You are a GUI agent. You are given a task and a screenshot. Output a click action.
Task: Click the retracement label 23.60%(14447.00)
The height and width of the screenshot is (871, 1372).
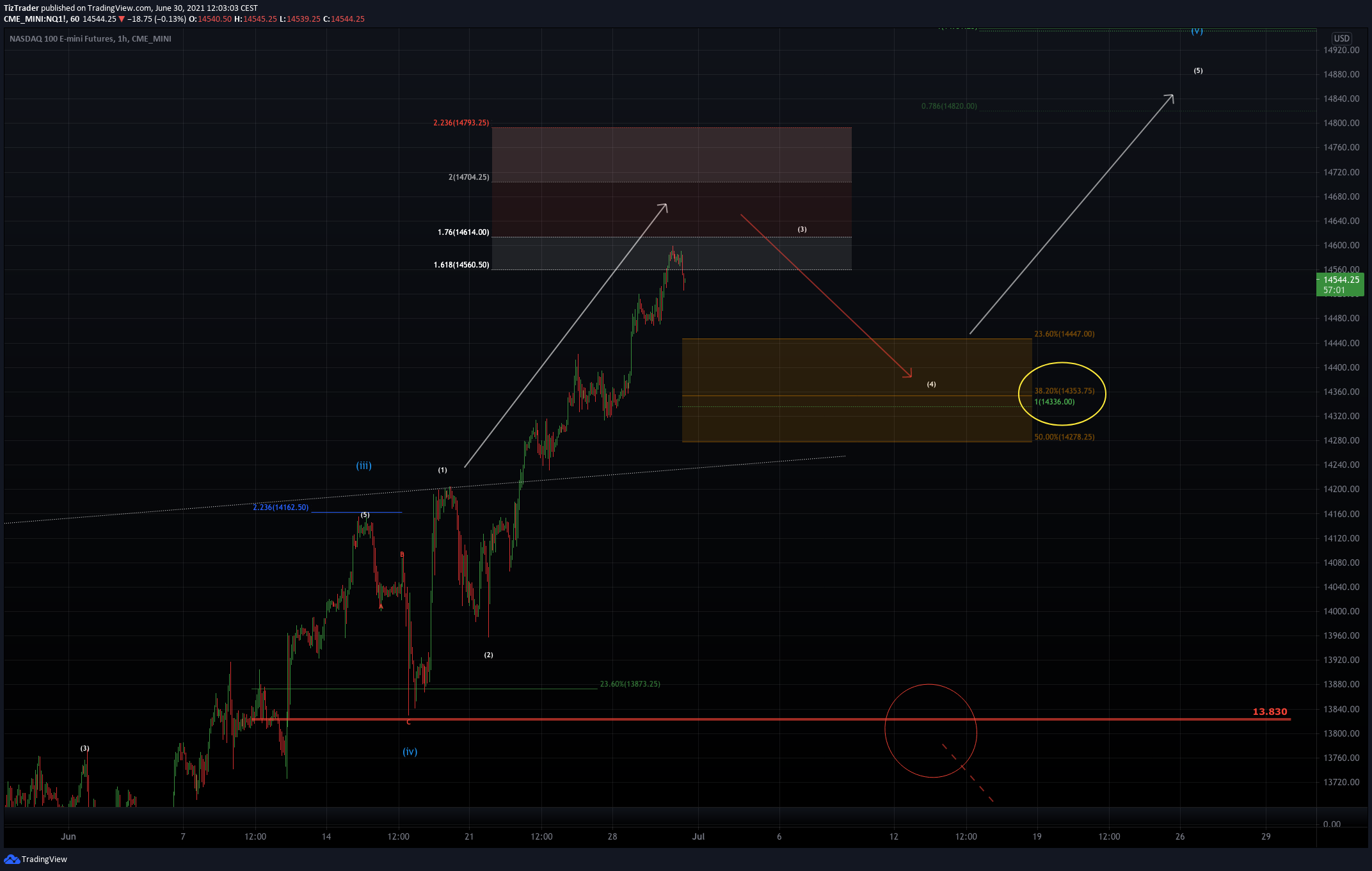[x=1064, y=334]
